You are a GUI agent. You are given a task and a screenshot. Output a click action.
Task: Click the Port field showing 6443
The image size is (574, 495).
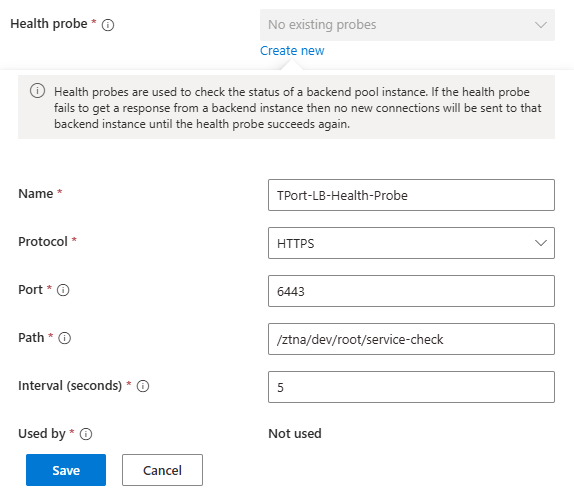click(411, 291)
